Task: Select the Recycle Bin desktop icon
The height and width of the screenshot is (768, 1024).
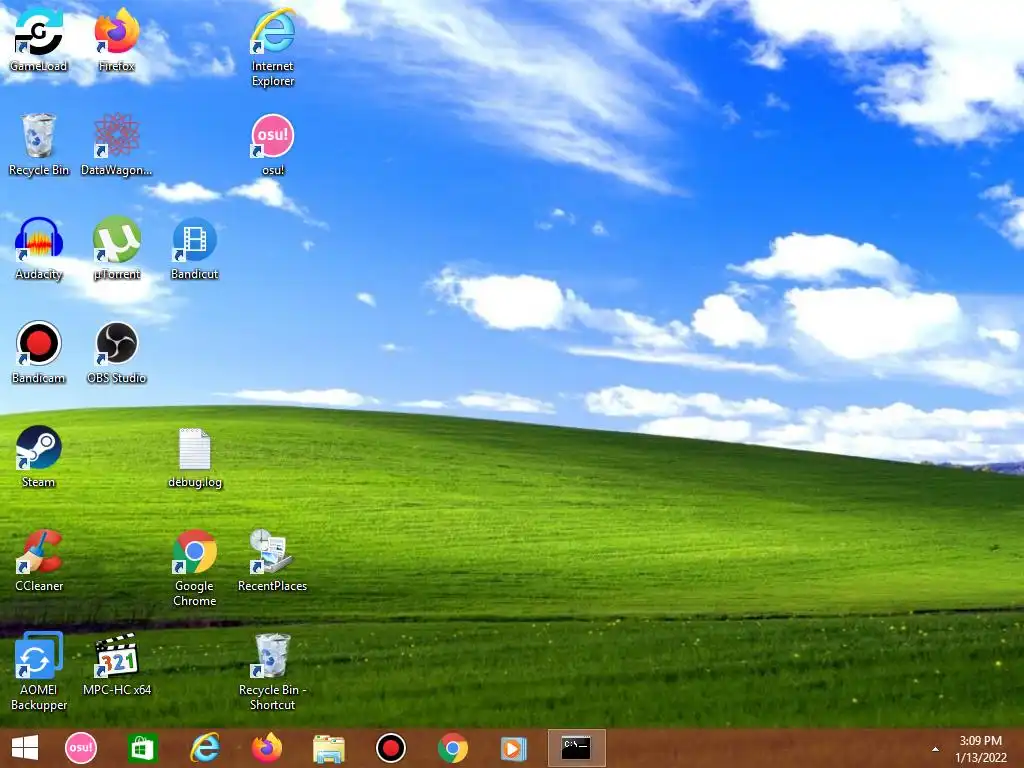Action: point(39,144)
